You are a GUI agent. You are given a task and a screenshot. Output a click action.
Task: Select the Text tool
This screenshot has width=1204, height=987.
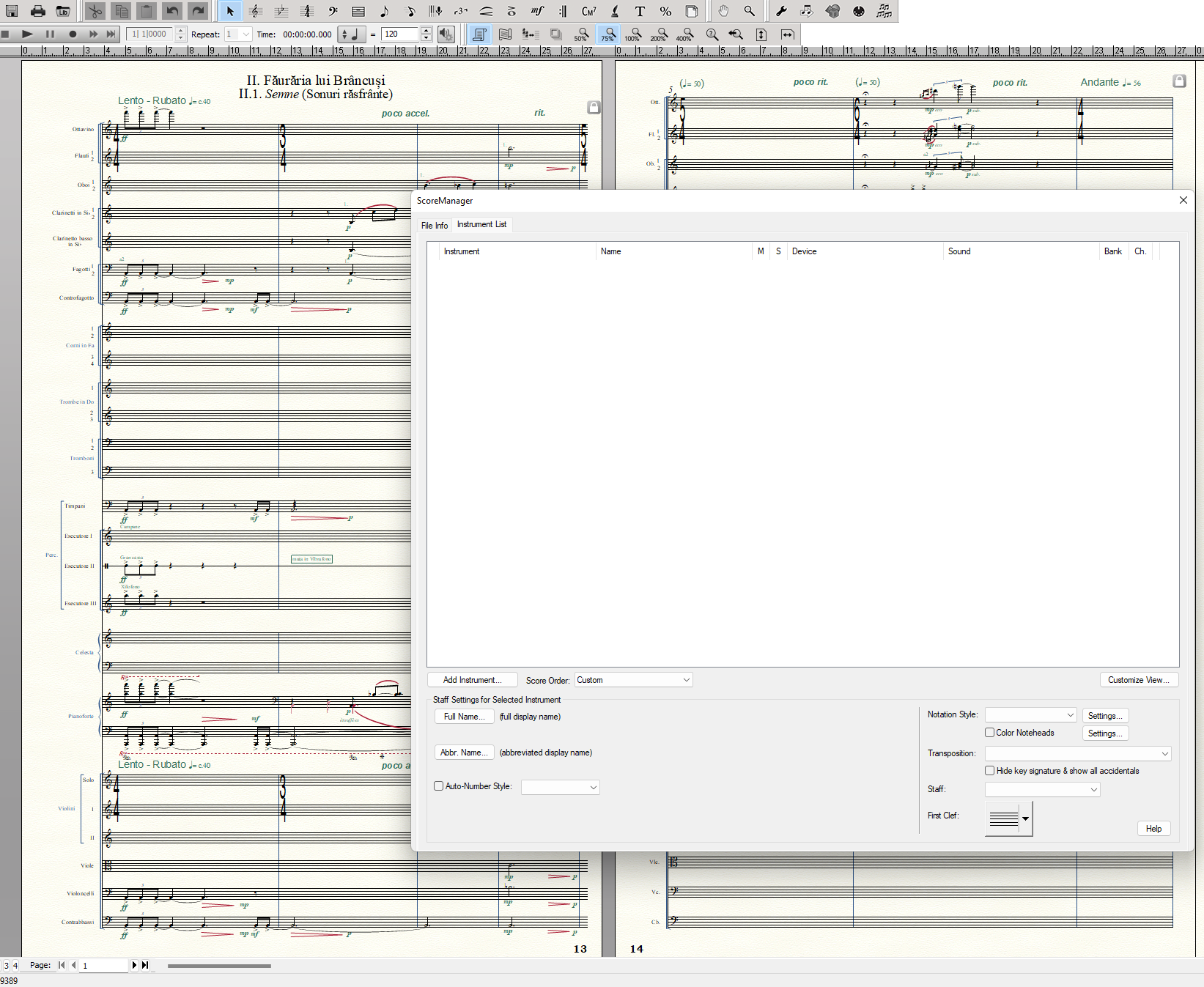[640, 11]
